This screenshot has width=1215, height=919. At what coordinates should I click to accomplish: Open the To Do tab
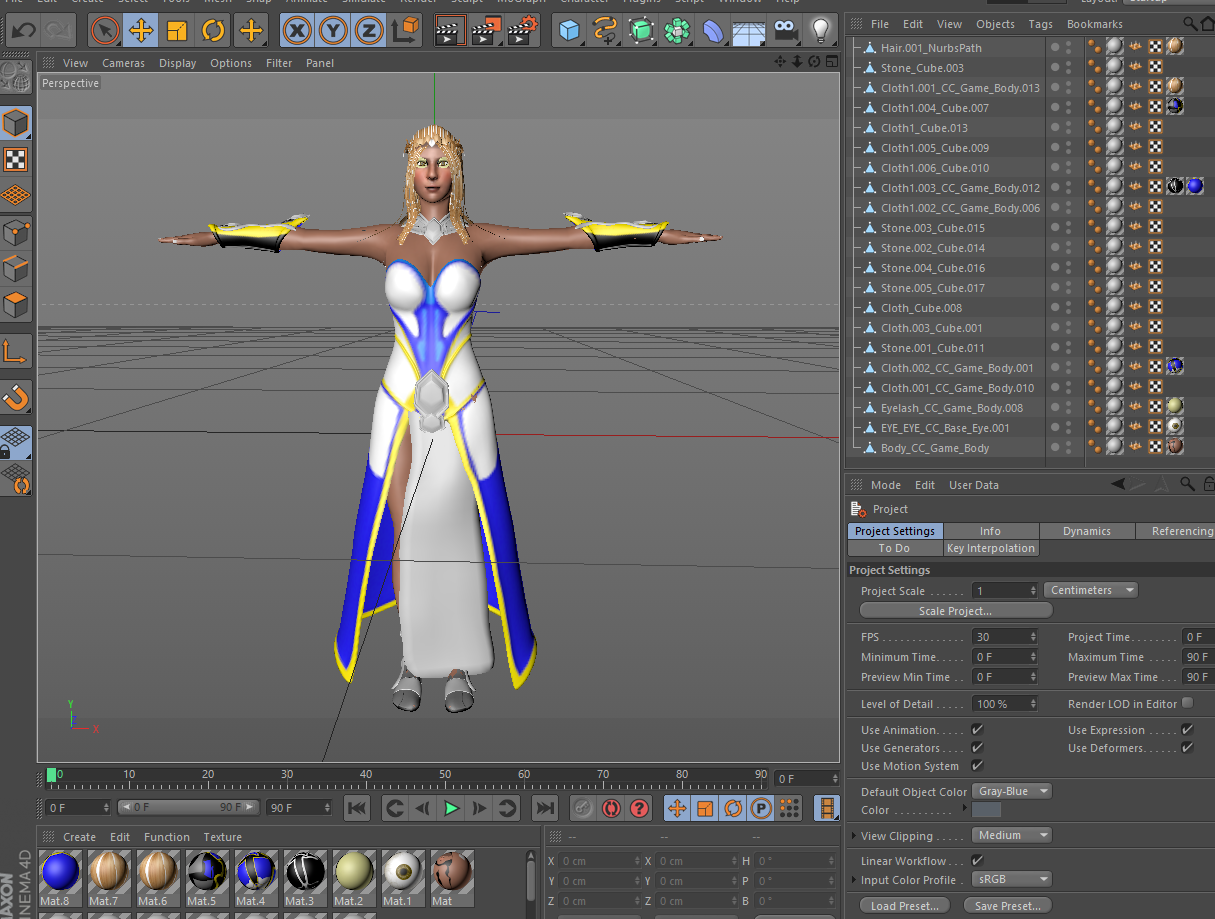coord(894,548)
